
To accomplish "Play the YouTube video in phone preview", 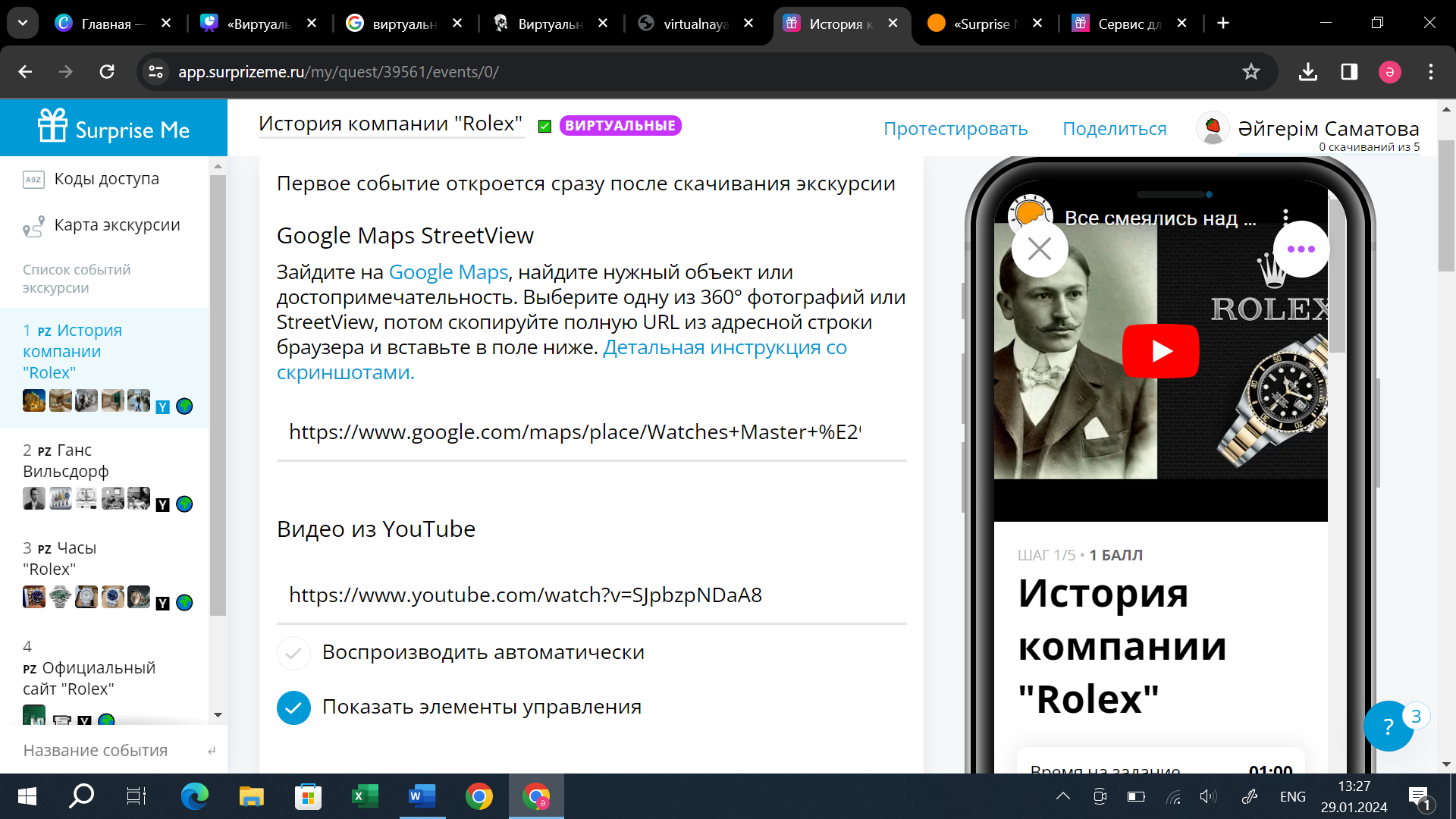I will point(1160,351).
